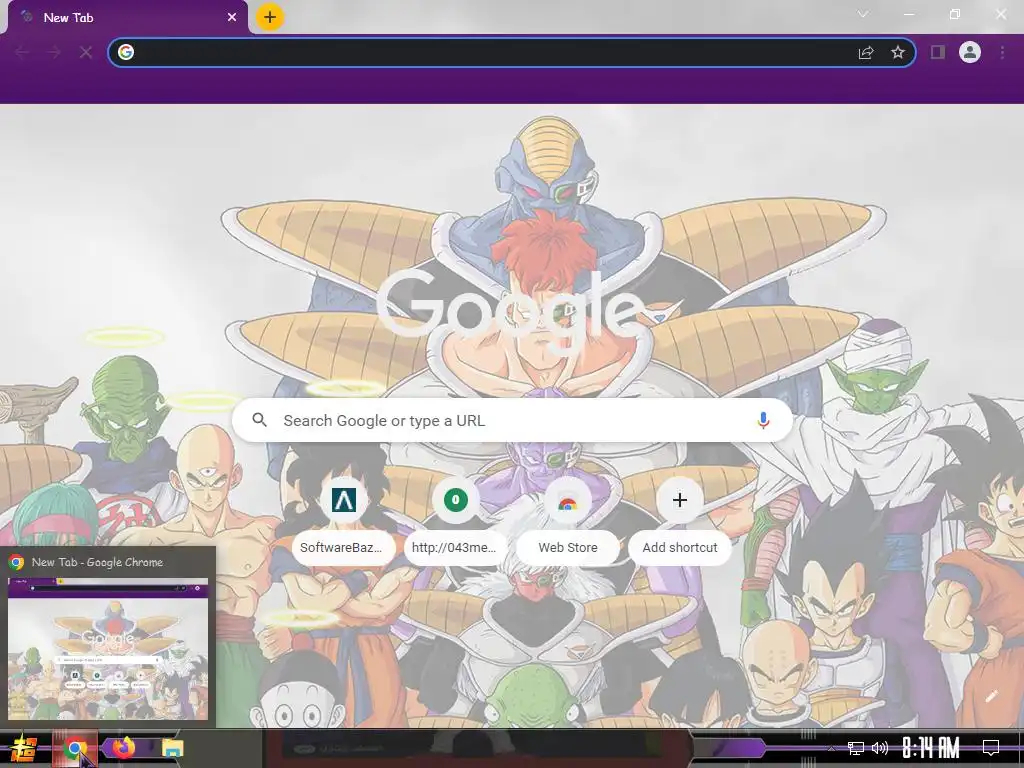Click the SoftwareBaz... shortcut label
Viewport: 1024px width, 768px height.
point(342,547)
